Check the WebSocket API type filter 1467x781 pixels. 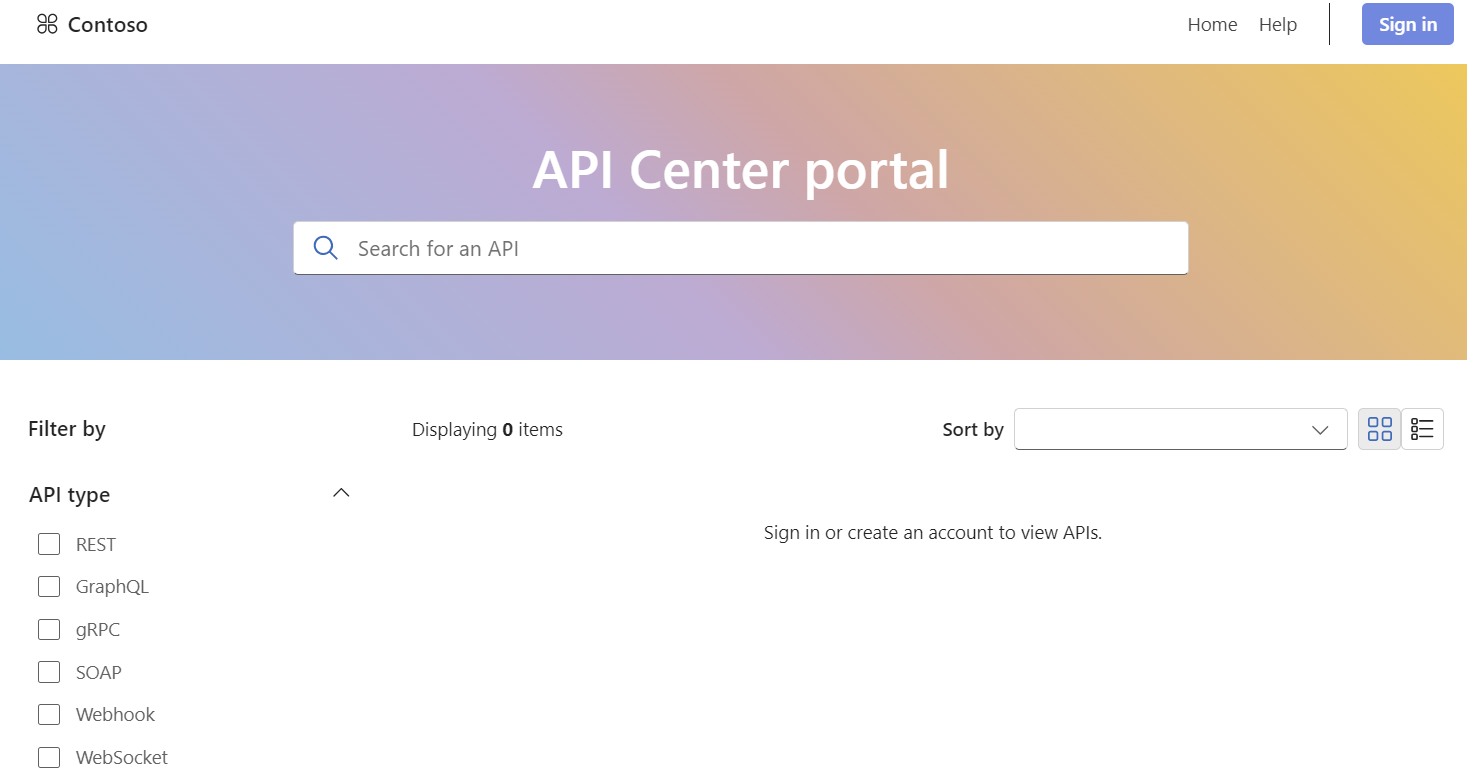pos(49,757)
